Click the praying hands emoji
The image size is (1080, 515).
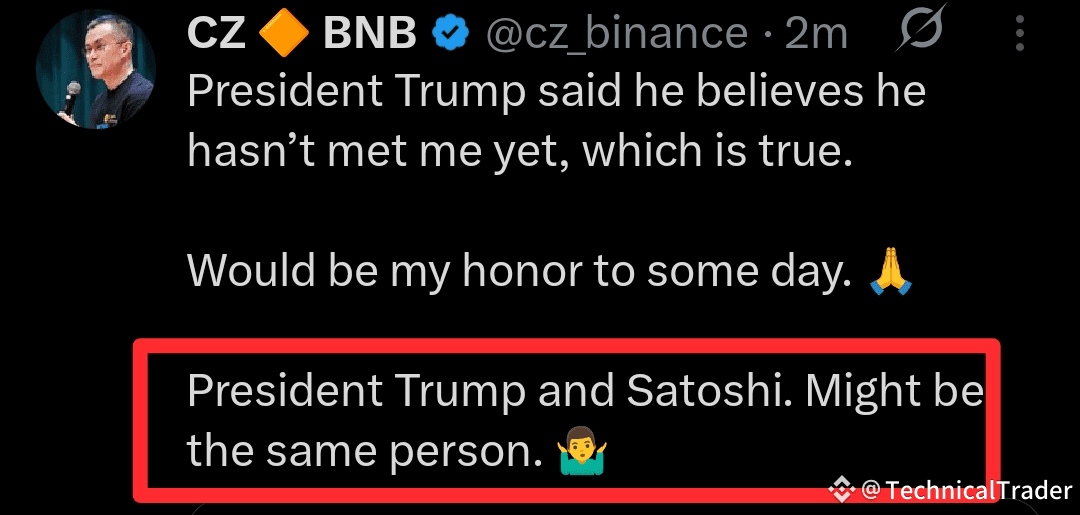tap(890, 271)
